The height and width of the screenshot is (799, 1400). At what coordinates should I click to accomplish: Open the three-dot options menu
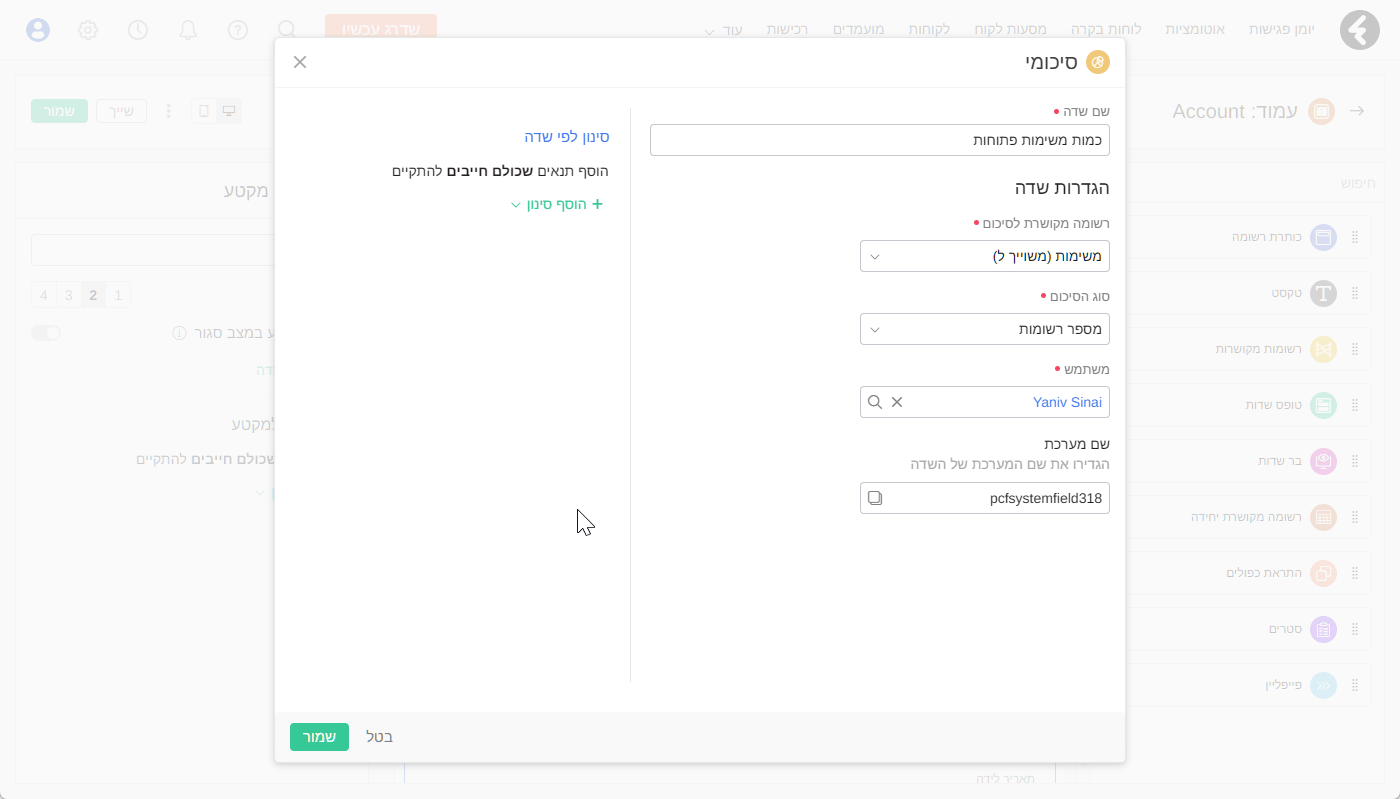(168, 111)
